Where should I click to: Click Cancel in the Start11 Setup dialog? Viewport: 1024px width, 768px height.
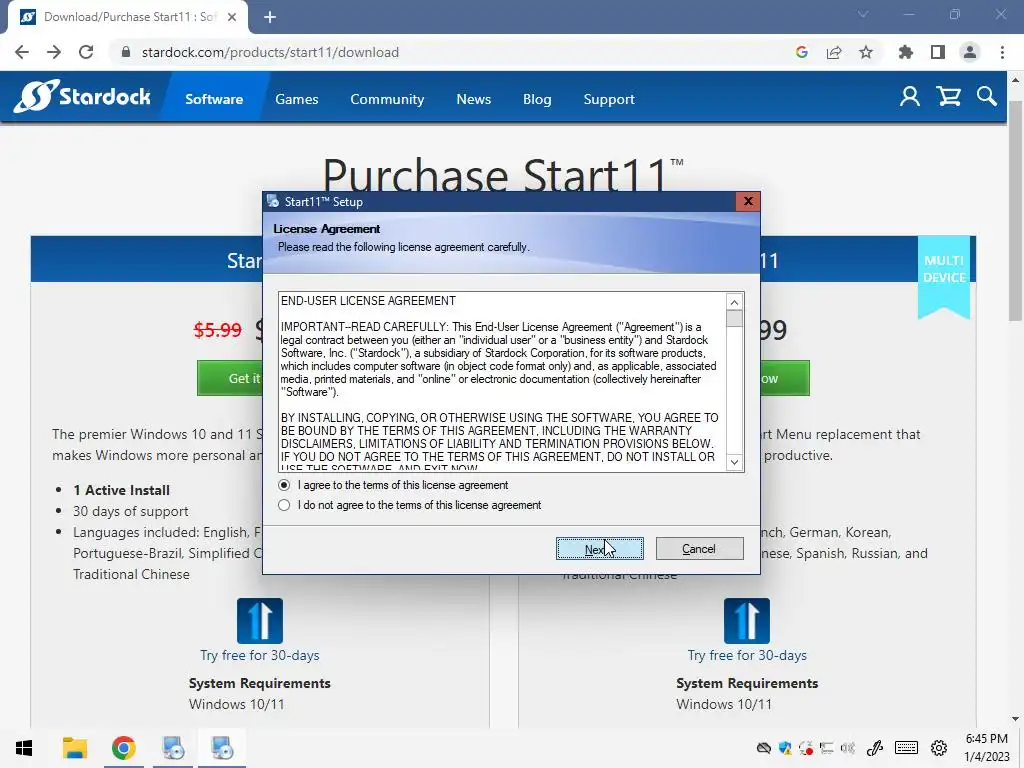tap(699, 549)
